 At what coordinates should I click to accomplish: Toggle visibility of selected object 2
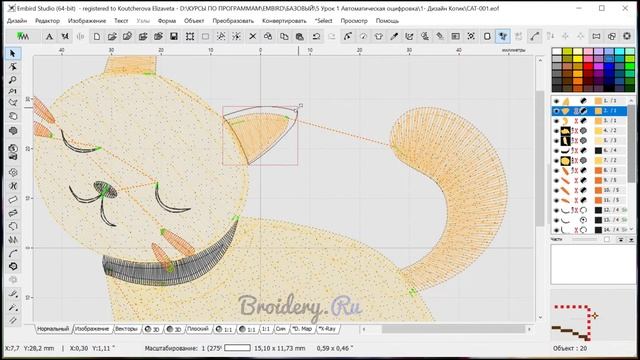(556, 111)
